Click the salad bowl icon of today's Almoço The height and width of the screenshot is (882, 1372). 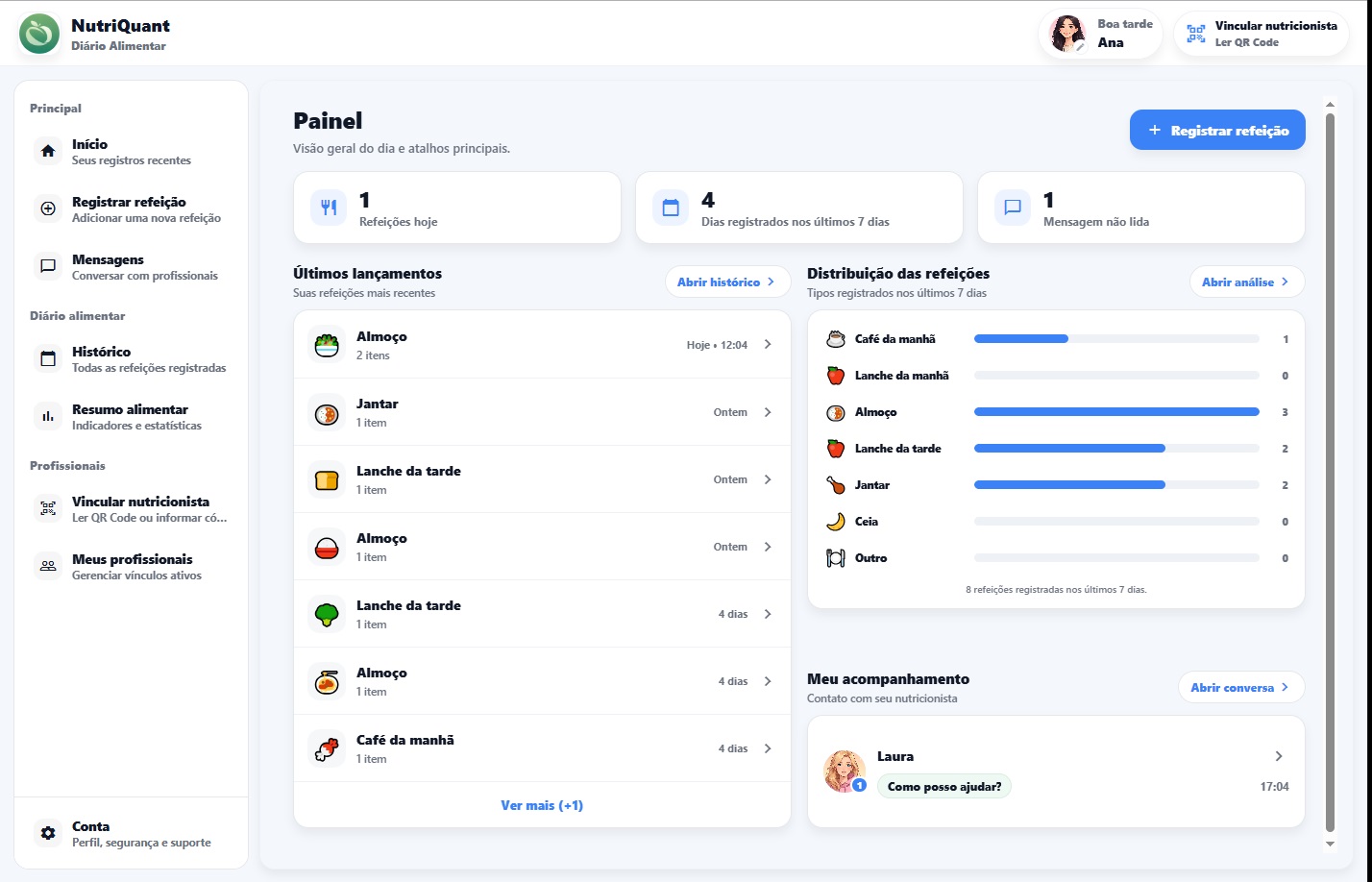coord(328,345)
